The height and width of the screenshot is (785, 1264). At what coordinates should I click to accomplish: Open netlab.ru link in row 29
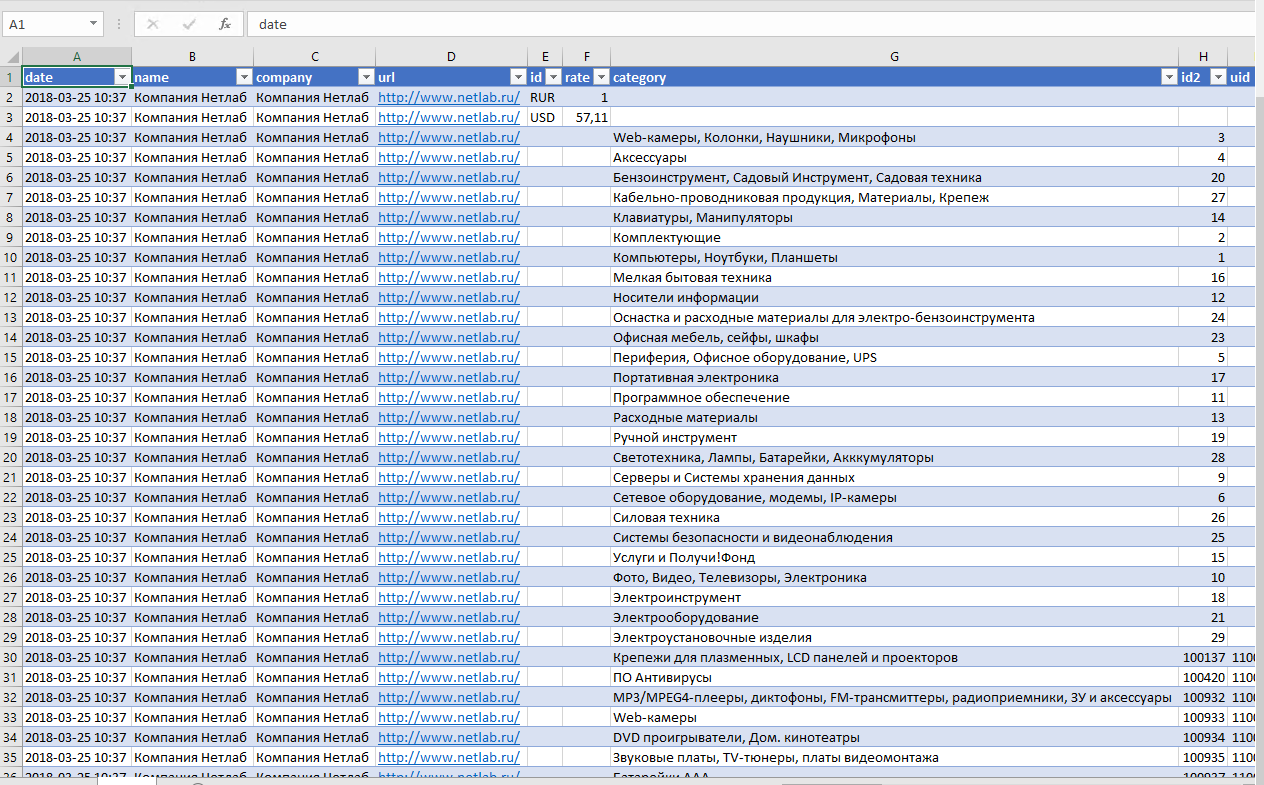pos(449,637)
